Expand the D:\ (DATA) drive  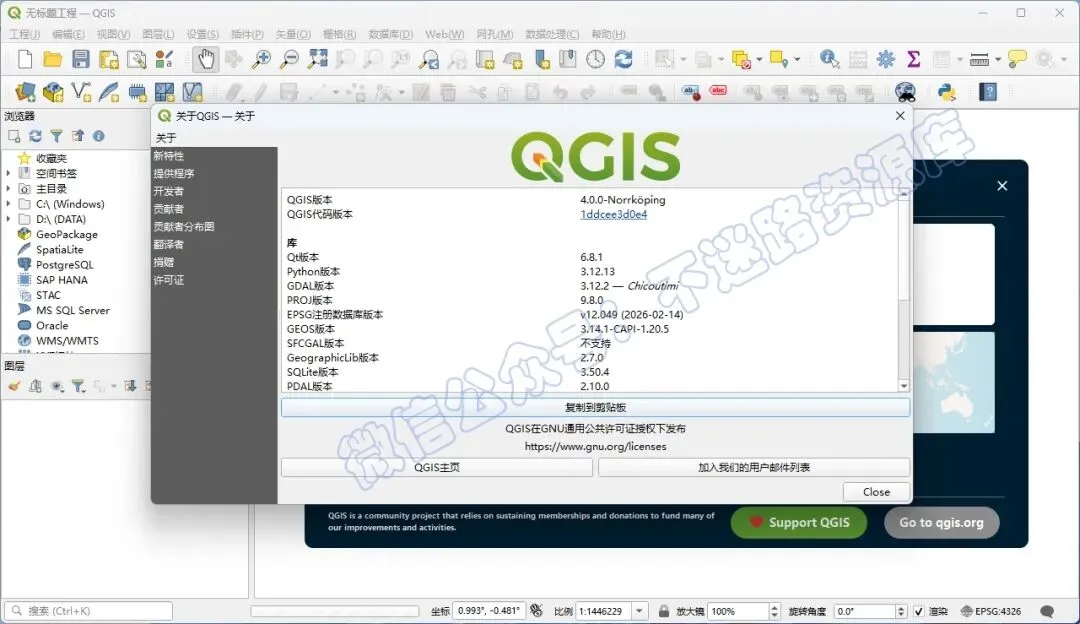click(x=8, y=219)
